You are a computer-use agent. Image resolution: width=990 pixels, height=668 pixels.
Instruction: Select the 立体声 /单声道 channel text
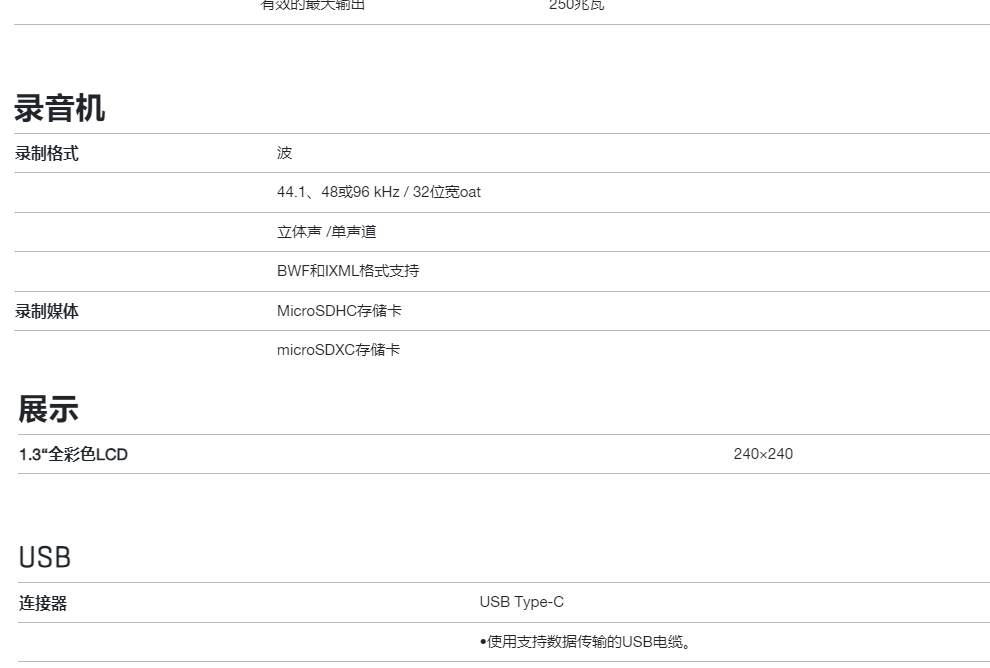coord(326,232)
